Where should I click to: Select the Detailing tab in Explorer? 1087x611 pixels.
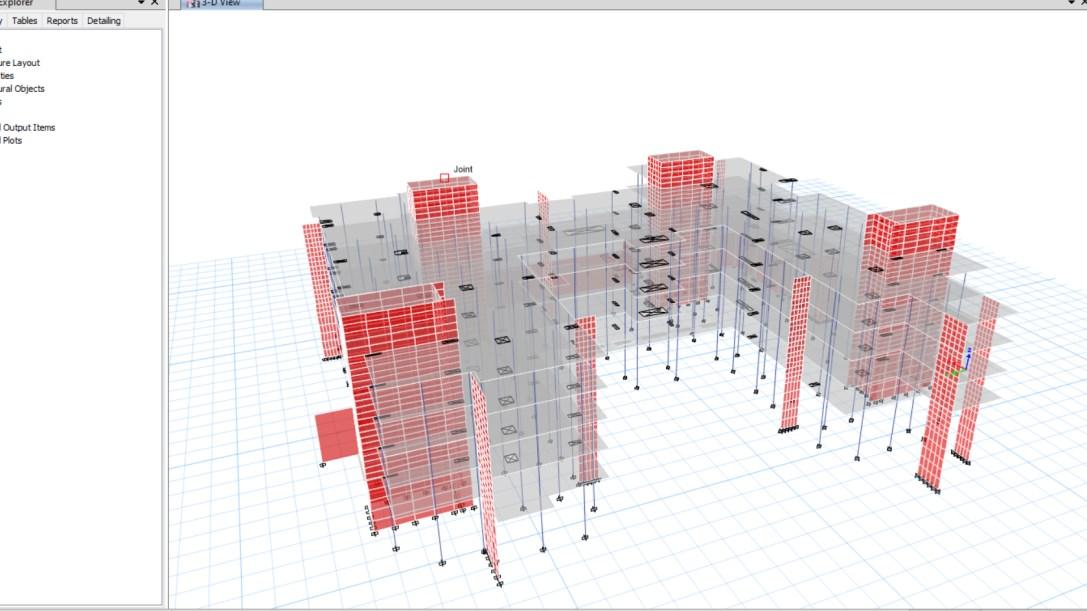coord(103,21)
